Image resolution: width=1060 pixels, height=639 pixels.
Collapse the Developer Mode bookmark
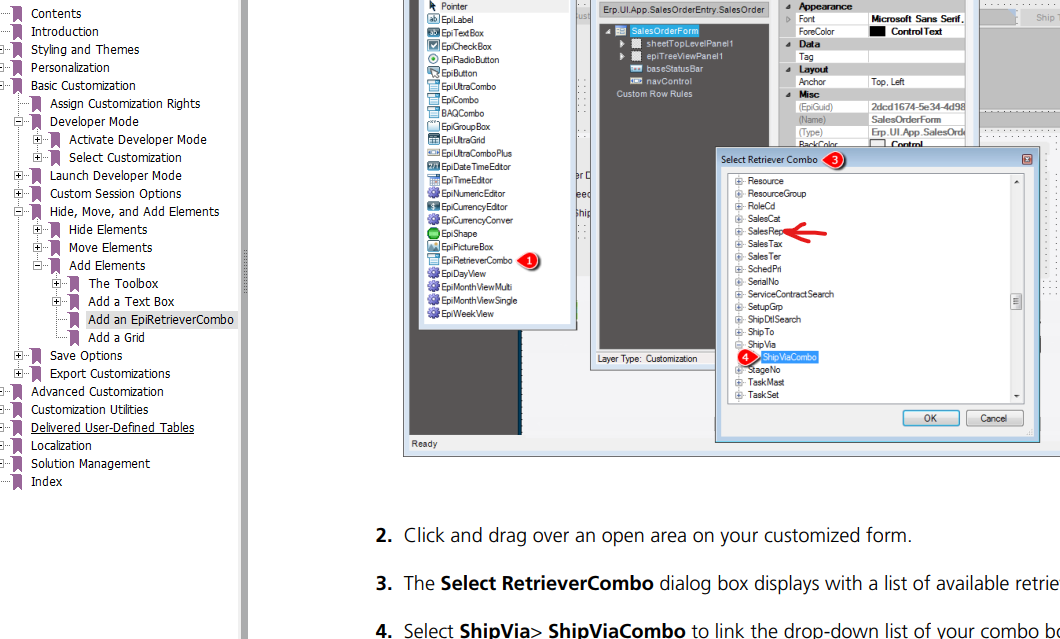pos(19,122)
